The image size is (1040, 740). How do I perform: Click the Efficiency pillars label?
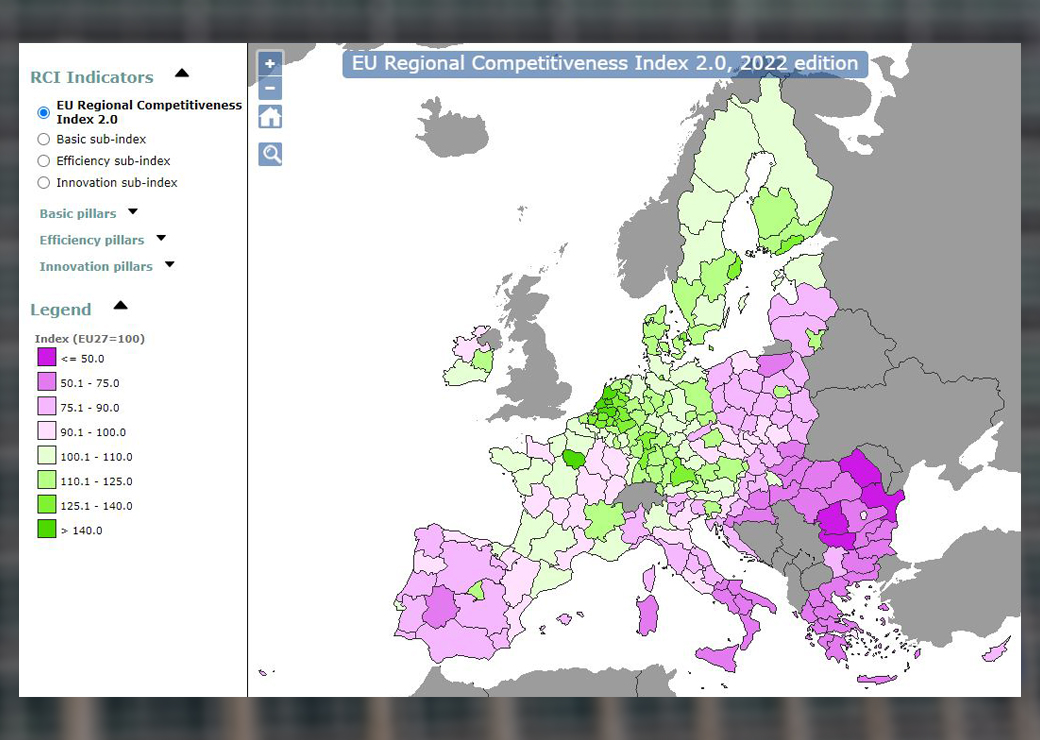[x=92, y=240]
